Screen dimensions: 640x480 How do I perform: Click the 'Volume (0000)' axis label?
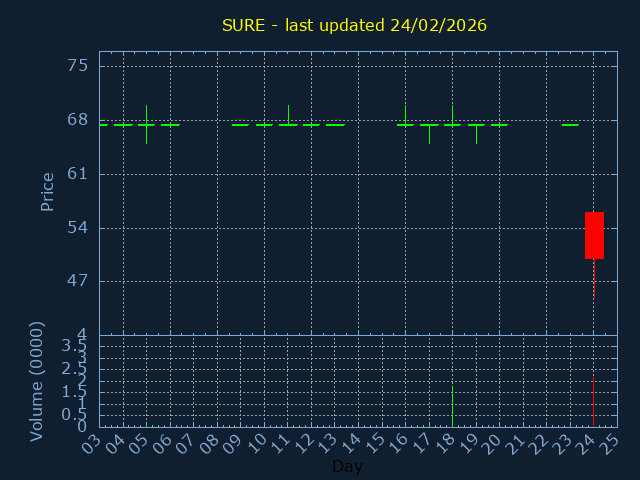click(37, 381)
